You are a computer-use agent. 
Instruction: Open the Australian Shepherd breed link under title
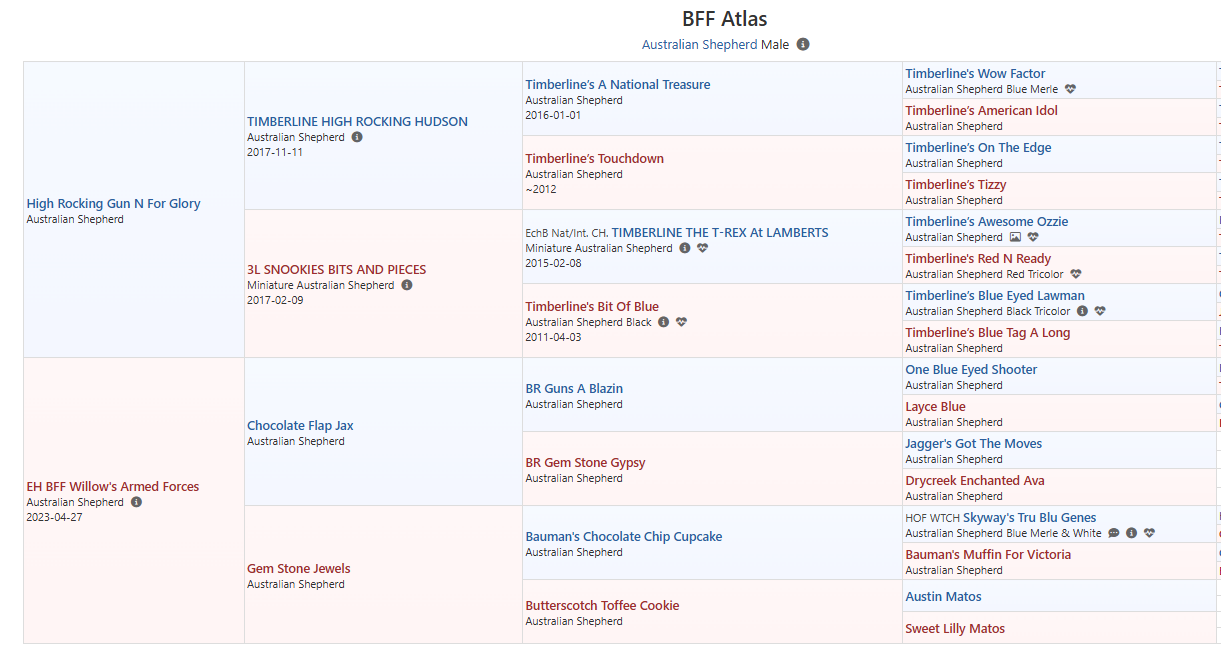699,45
